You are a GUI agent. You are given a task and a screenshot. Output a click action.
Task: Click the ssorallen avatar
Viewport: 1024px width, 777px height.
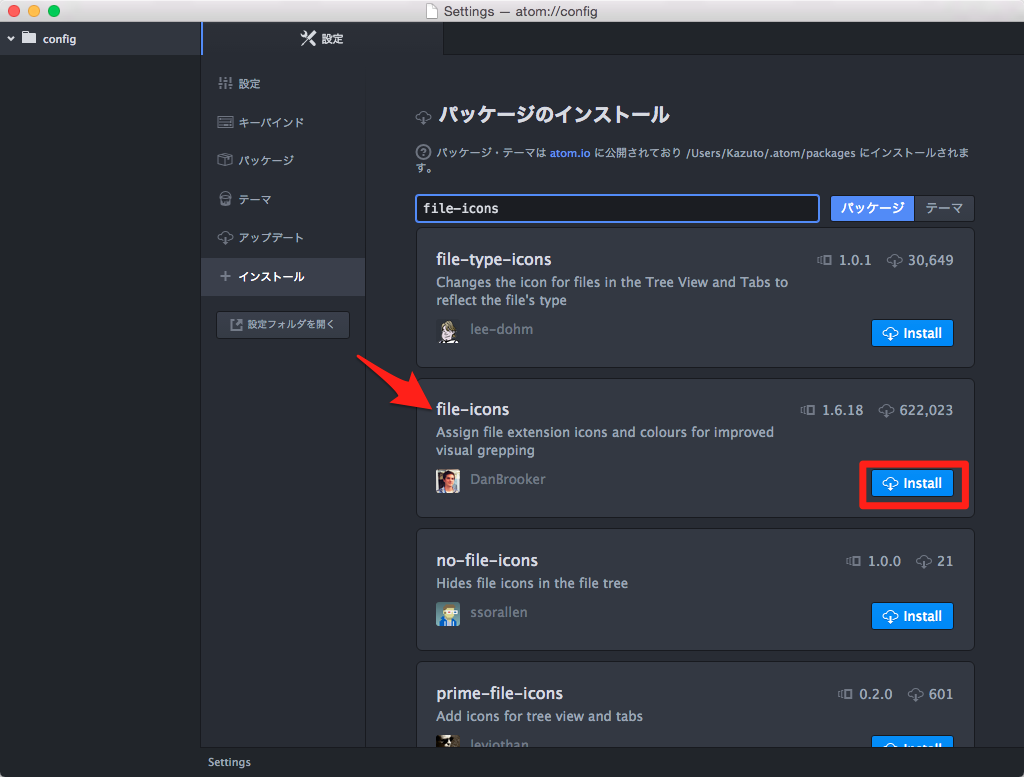click(x=448, y=614)
